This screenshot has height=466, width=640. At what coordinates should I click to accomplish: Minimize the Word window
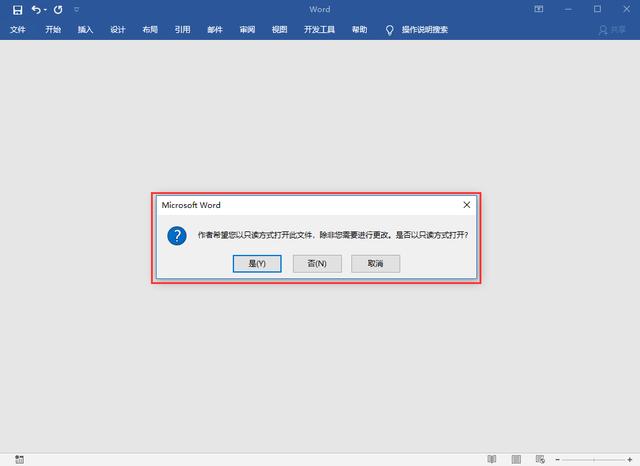(x=568, y=9)
